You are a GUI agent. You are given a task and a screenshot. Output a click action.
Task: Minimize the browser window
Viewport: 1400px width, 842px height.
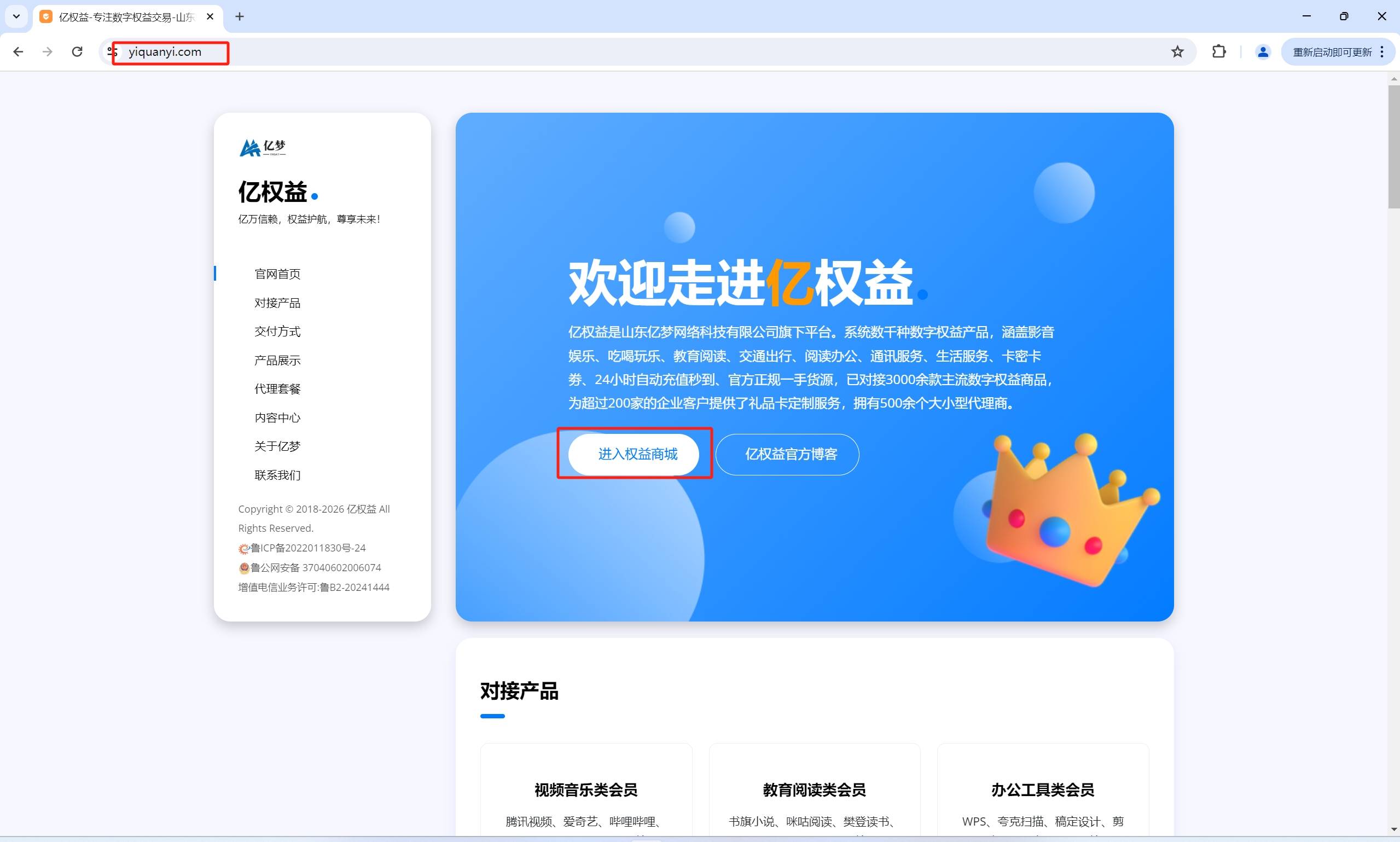coord(1306,16)
